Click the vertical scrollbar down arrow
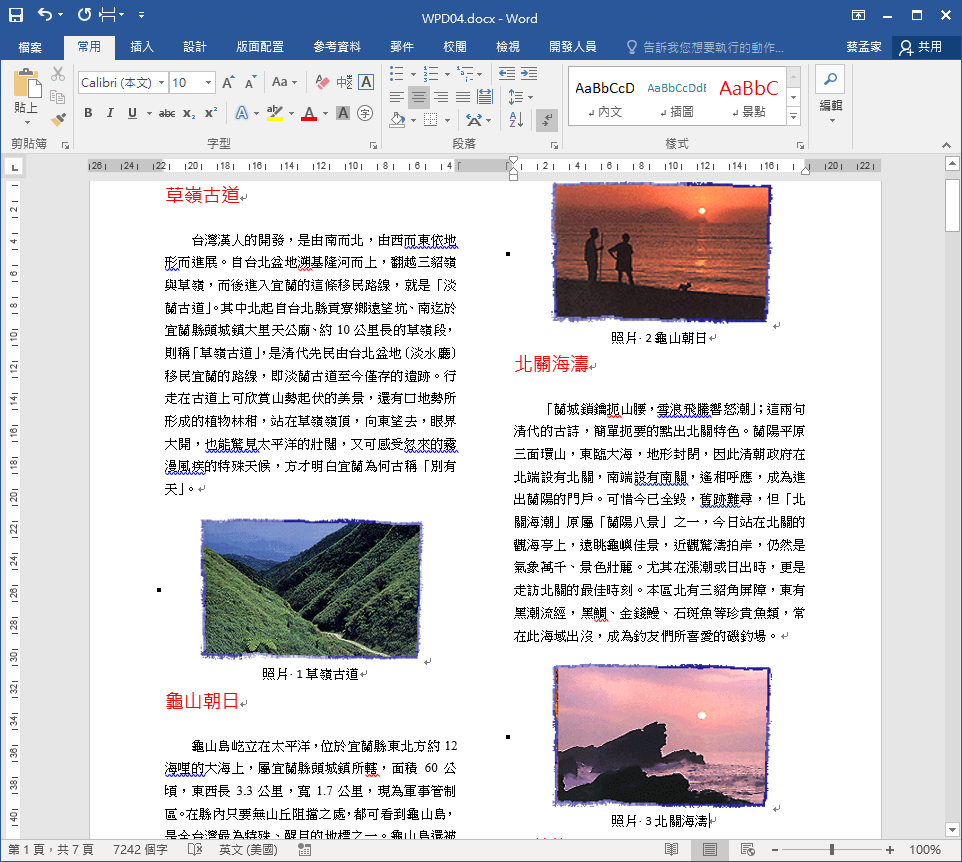Image resolution: width=962 pixels, height=862 pixels. click(x=952, y=829)
